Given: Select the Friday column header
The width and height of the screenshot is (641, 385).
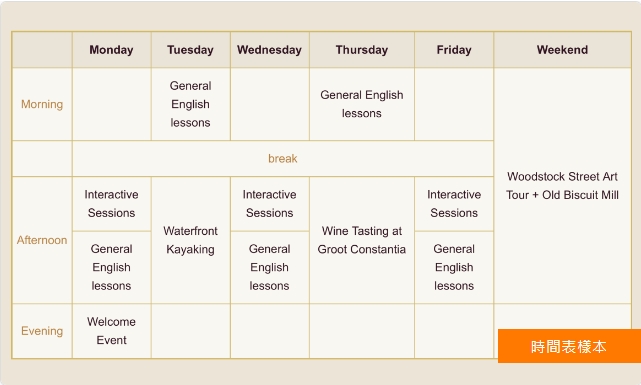Looking at the screenshot, I should (454, 50).
